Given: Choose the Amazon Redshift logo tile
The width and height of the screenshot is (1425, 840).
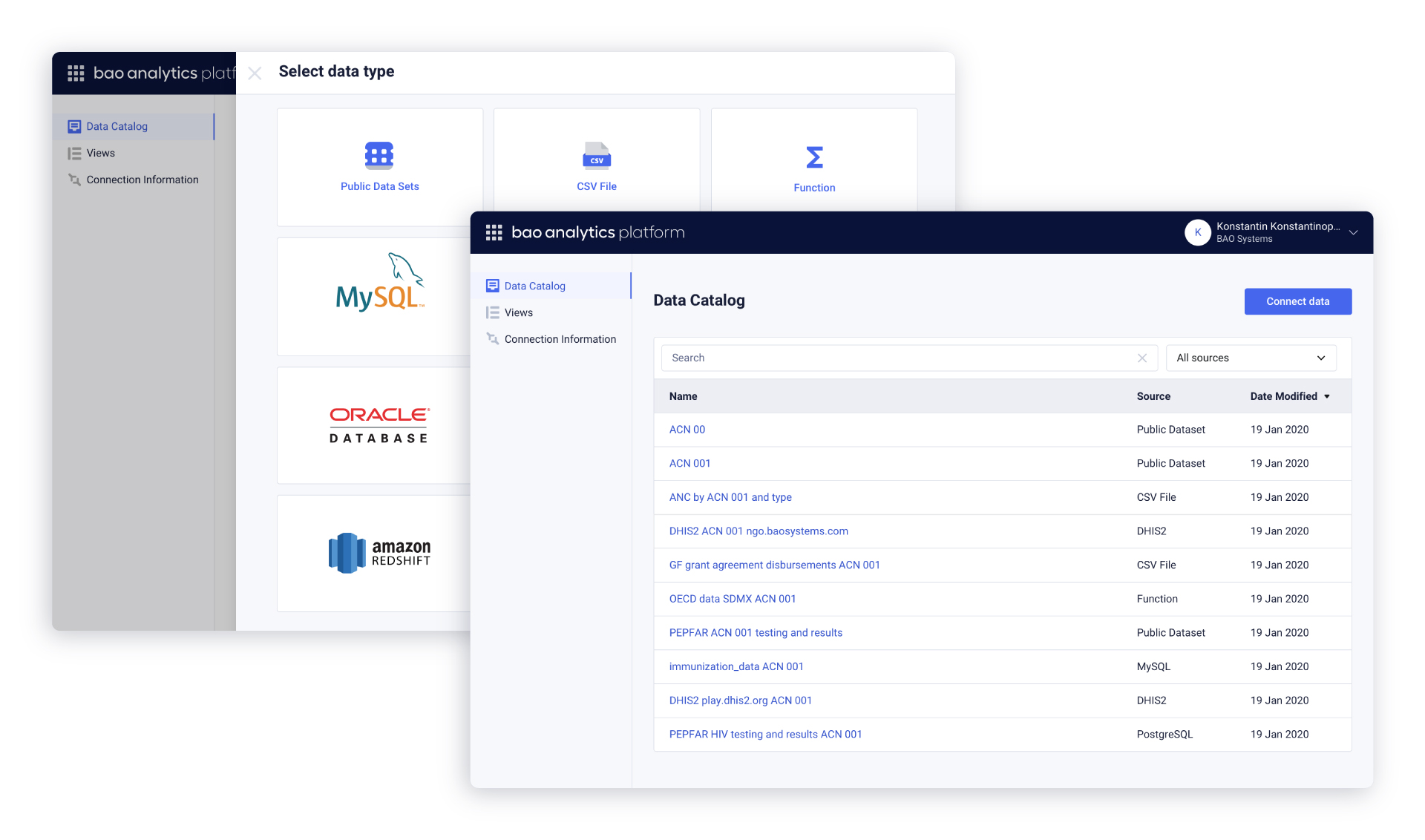Looking at the screenshot, I should (x=379, y=553).
